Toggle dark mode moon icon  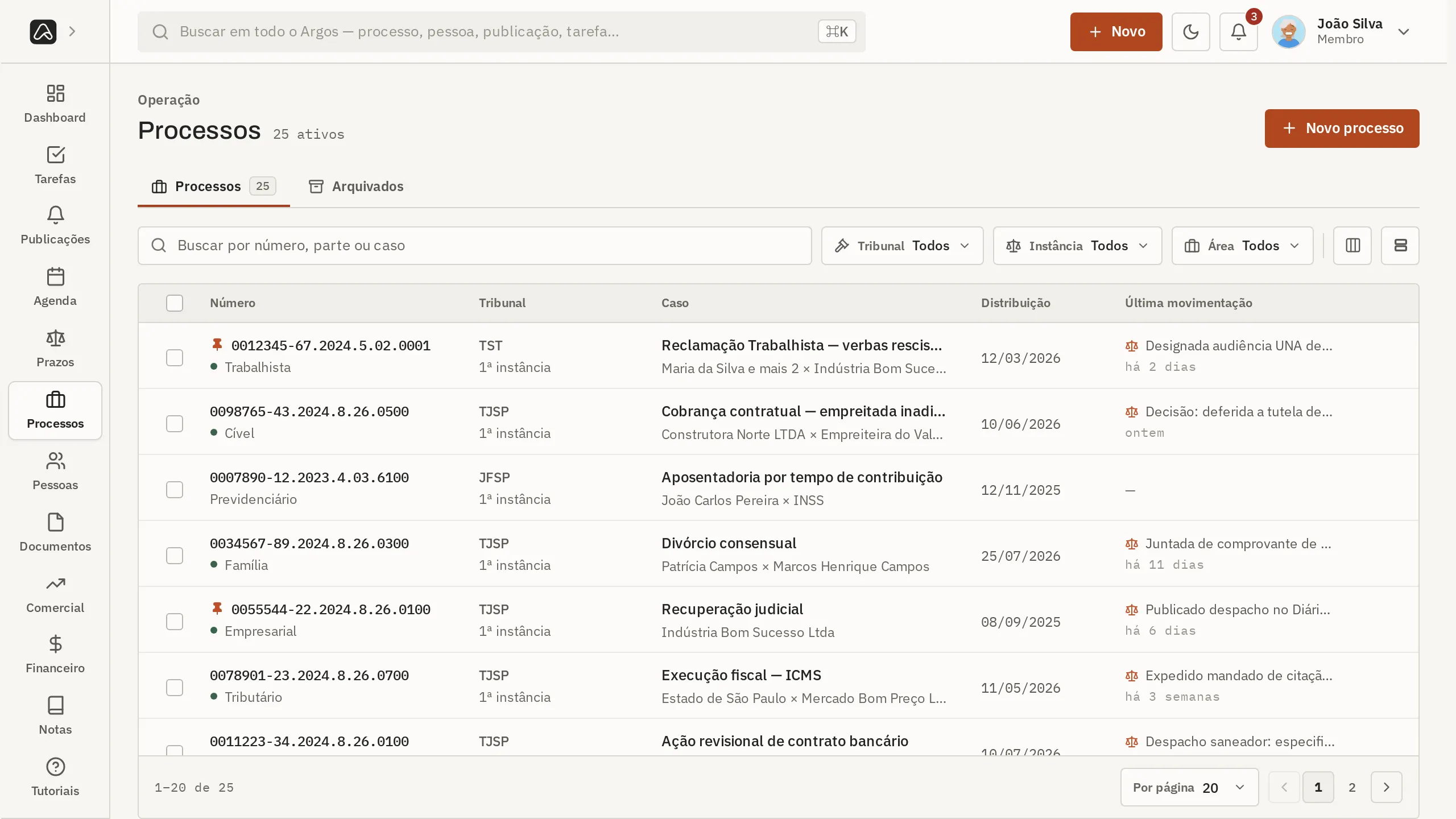pos(1190,32)
